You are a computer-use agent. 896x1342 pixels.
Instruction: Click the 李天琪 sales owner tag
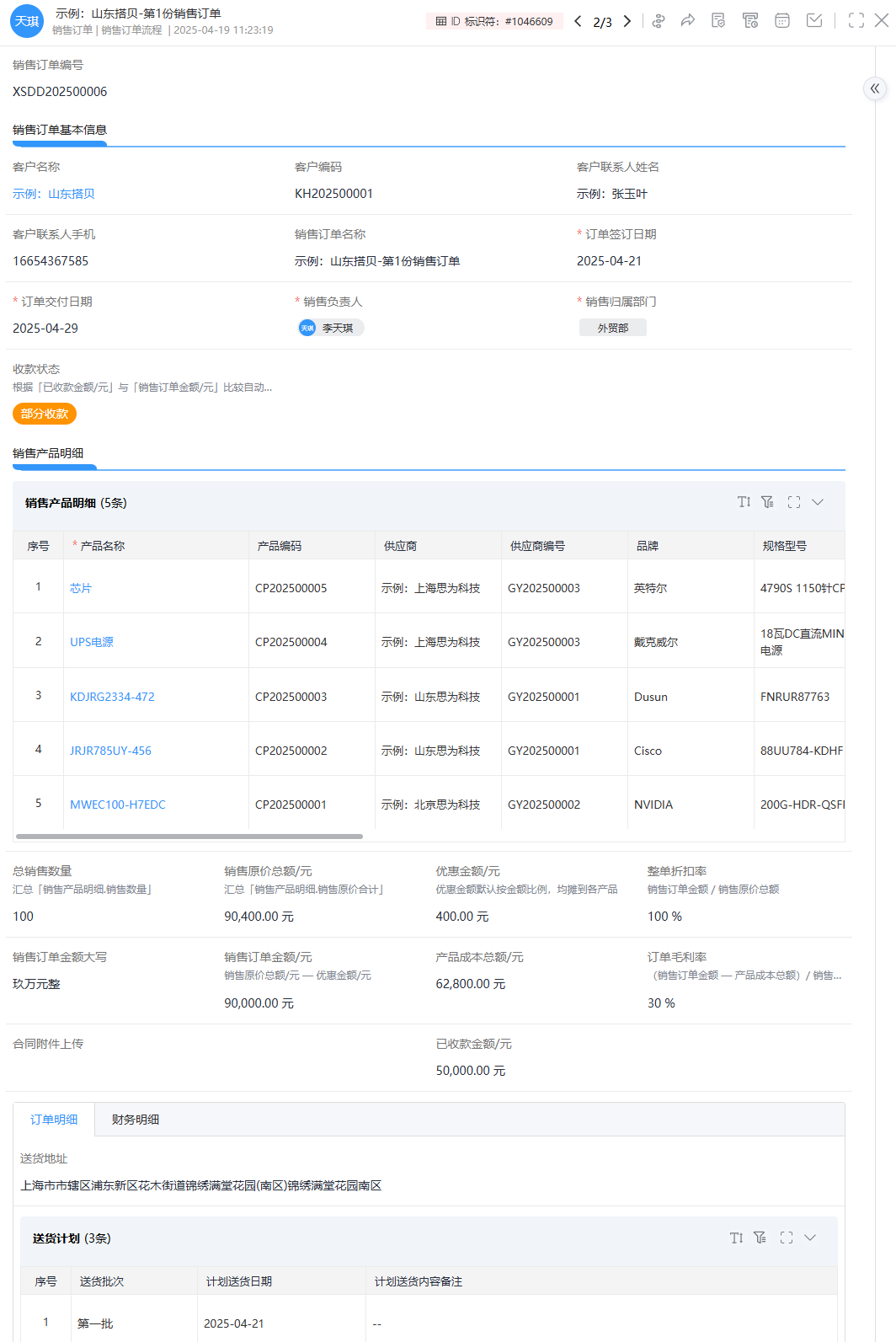332,328
